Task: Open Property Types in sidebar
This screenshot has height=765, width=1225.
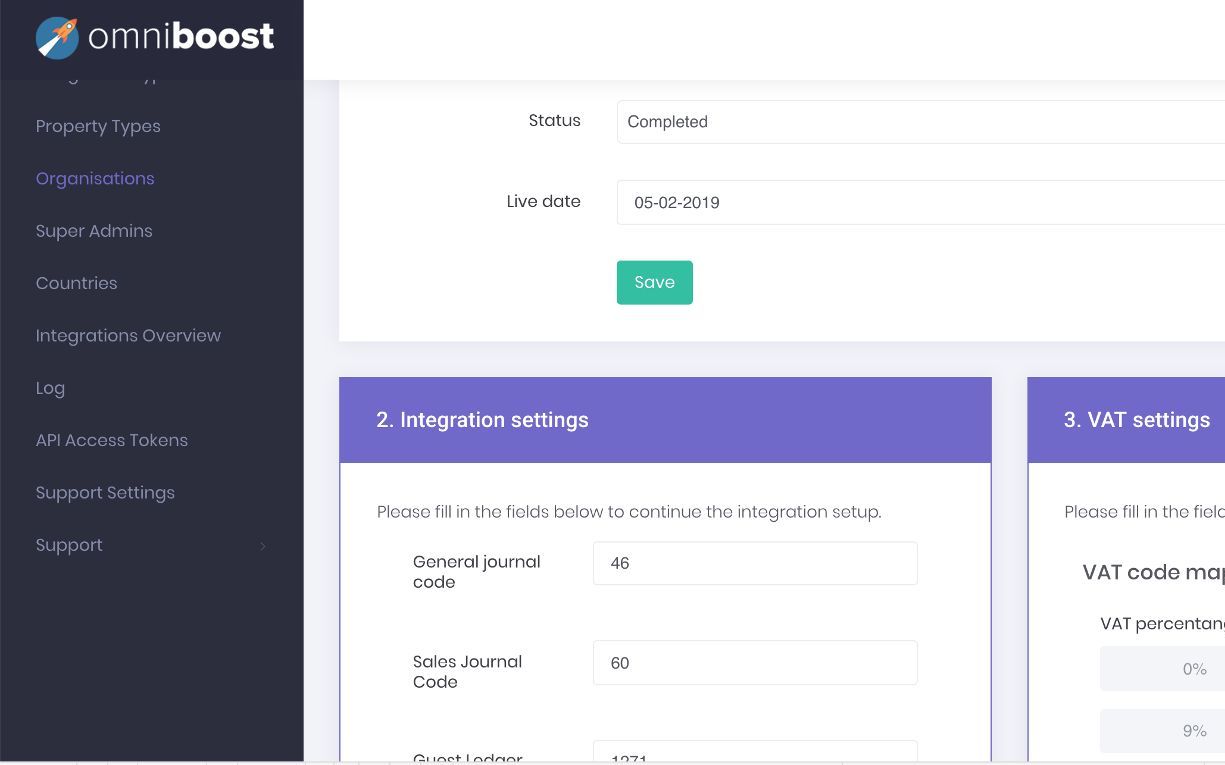Action: [98, 126]
